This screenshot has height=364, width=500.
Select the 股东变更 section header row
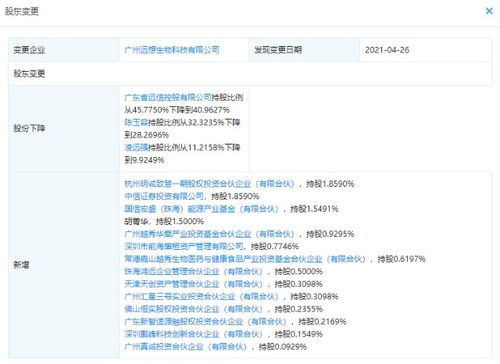point(250,74)
